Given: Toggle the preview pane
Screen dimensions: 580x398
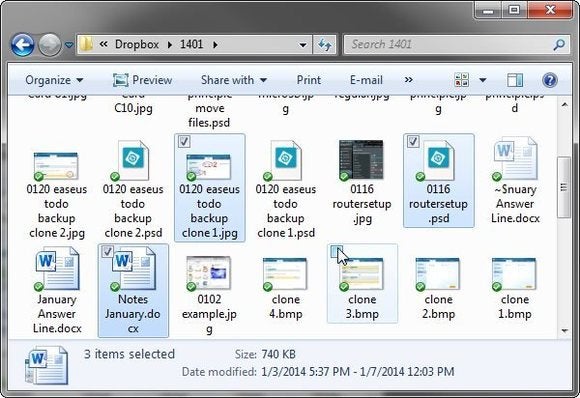Looking at the screenshot, I should point(515,80).
